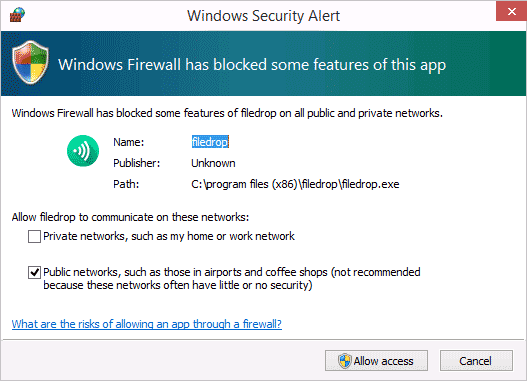Click the Public networks description text
Viewport: 527px width, 381px height.
[x=232, y=279]
